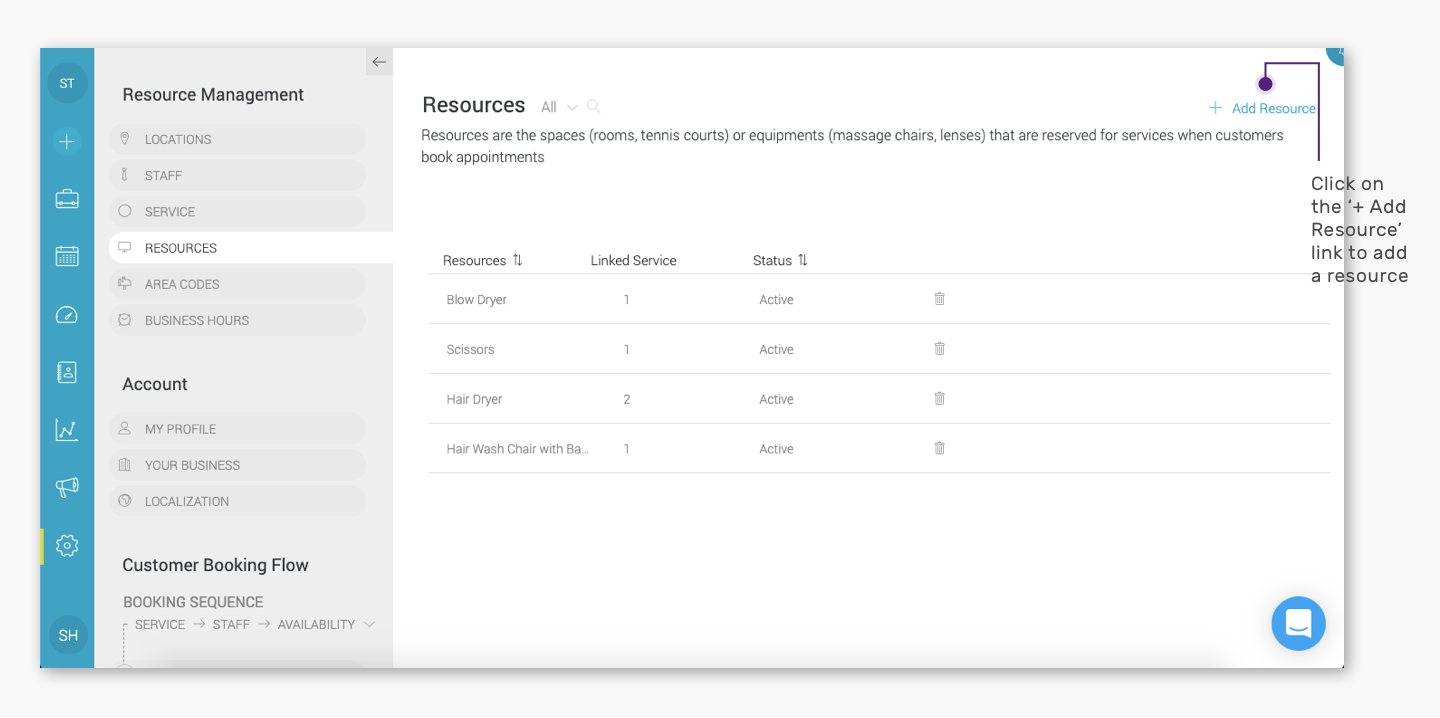Click linked service count 2 for Hair Dryer
The image size is (1440, 718).
627,400
